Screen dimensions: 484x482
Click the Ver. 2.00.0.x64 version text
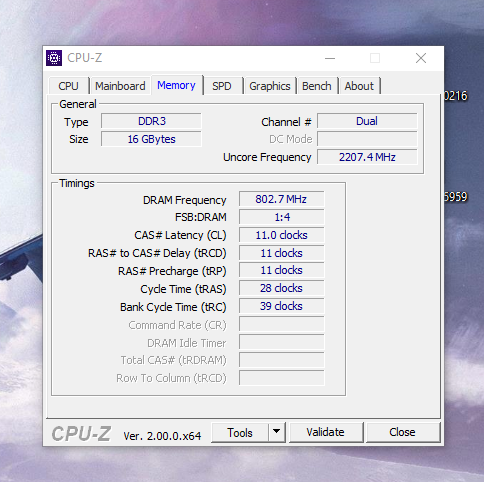click(162, 436)
